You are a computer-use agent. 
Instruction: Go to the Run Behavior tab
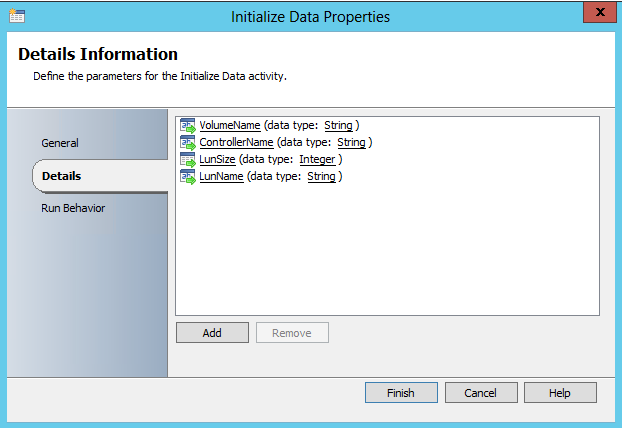pos(73,208)
